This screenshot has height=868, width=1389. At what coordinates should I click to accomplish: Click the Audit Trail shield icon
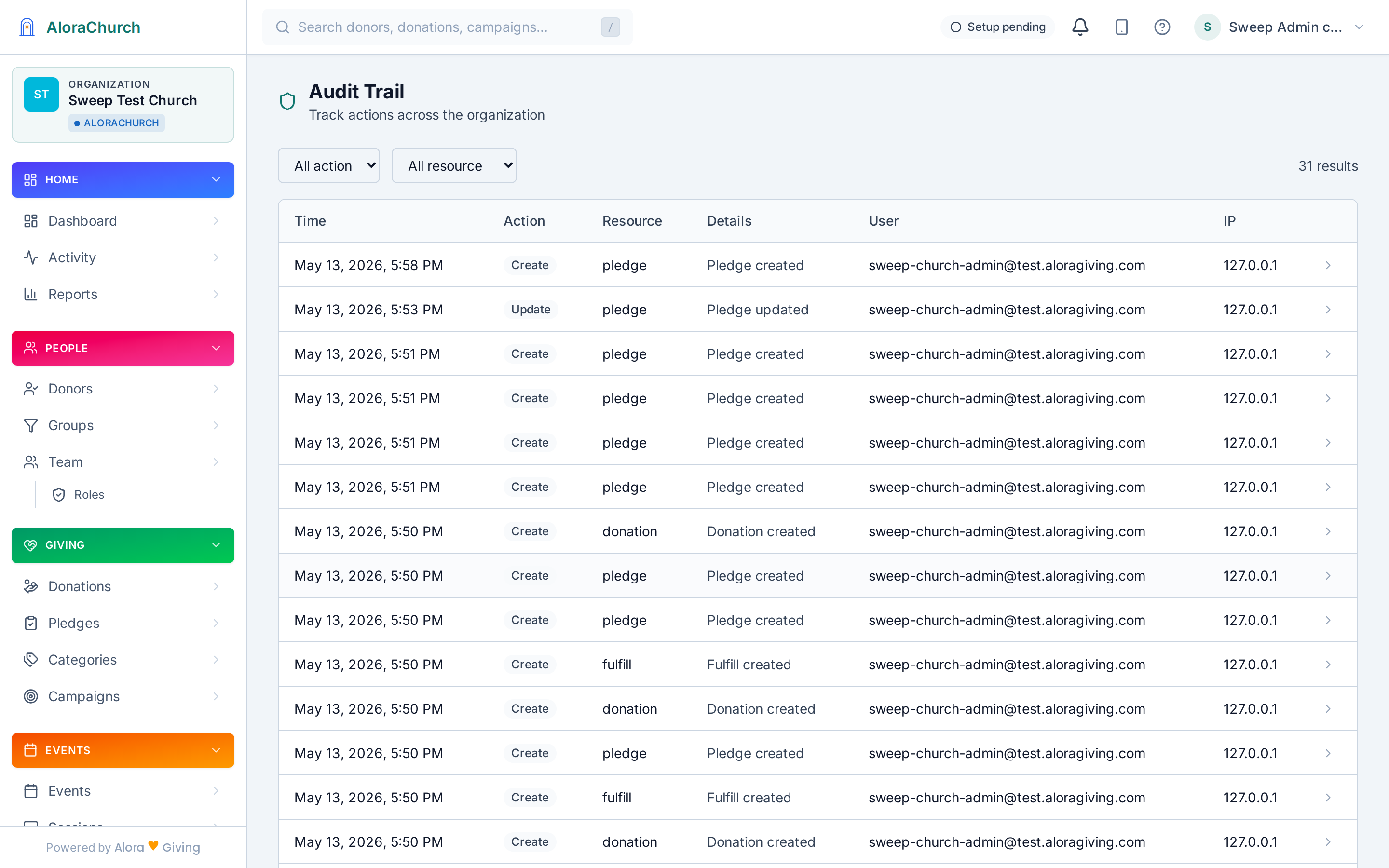click(x=287, y=101)
